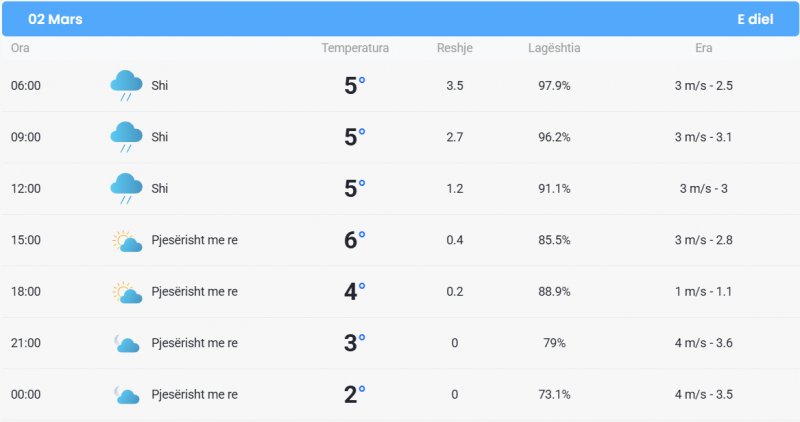Click the rain cloud icon at 09:00

[x=126, y=137]
